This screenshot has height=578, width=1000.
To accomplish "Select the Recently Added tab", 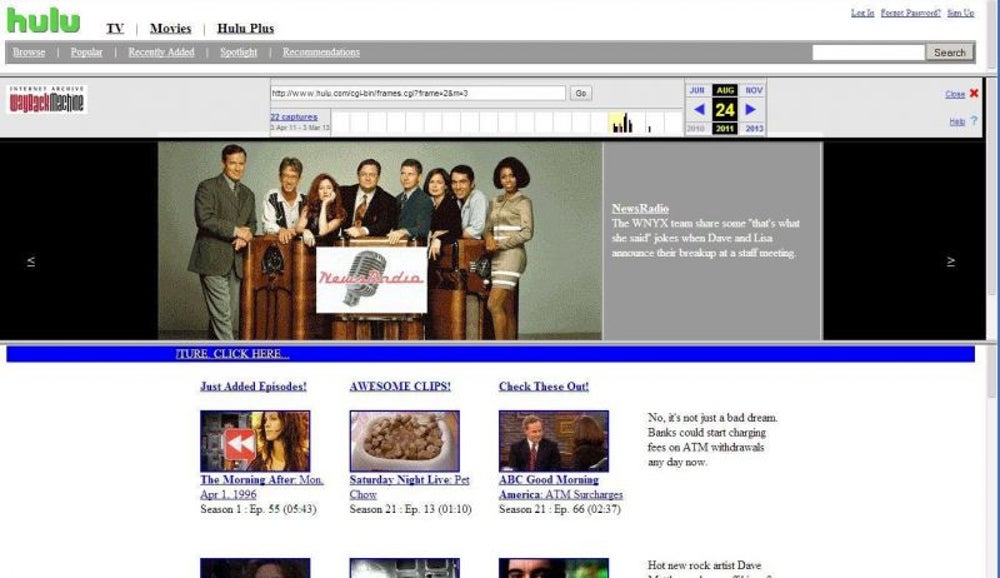I will coord(161,52).
